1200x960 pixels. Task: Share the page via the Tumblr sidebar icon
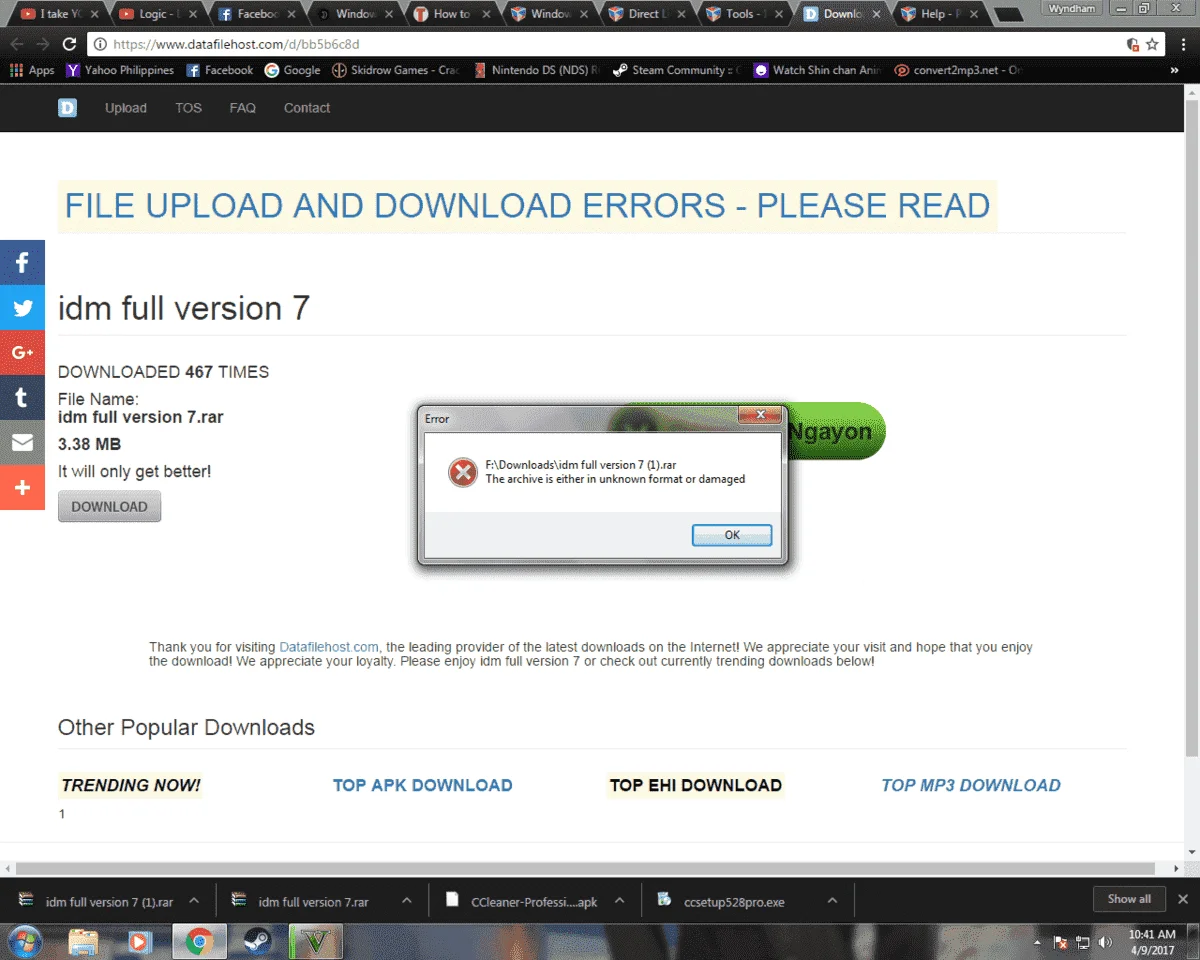pos(22,398)
